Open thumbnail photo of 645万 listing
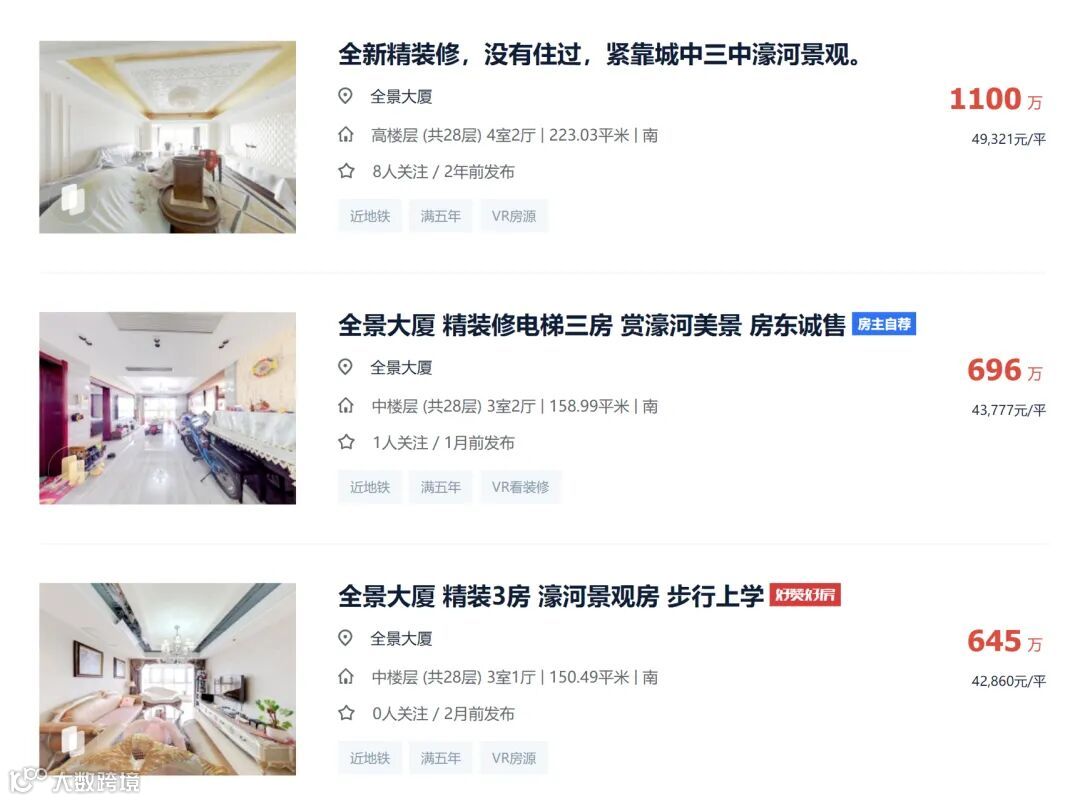The image size is (1080, 801). [167, 679]
